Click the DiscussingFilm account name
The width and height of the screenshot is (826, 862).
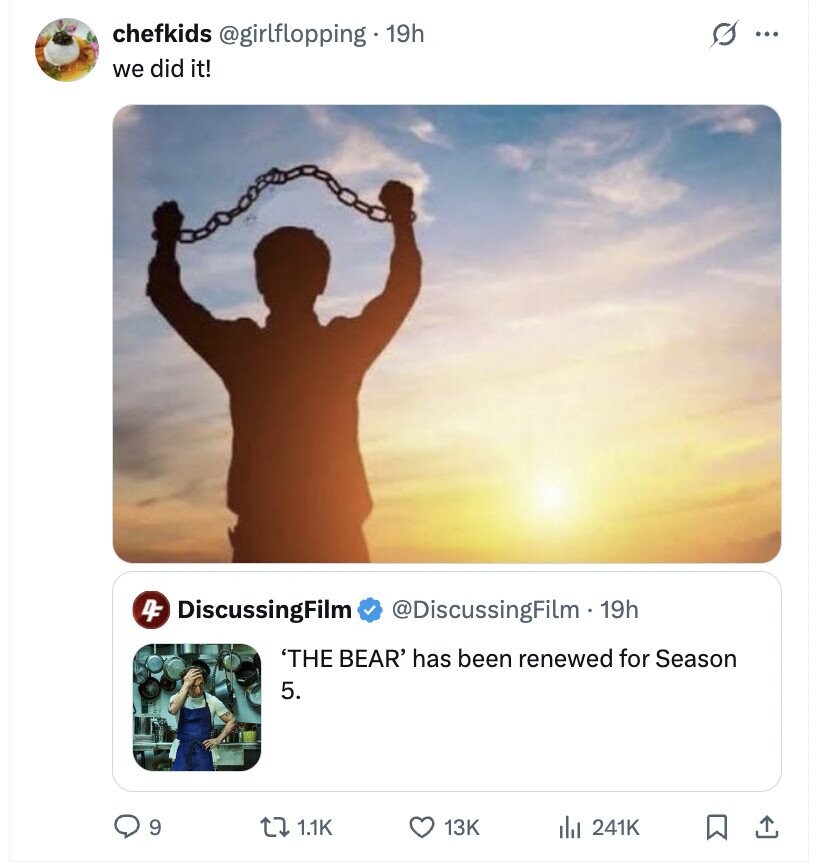pos(264,609)
